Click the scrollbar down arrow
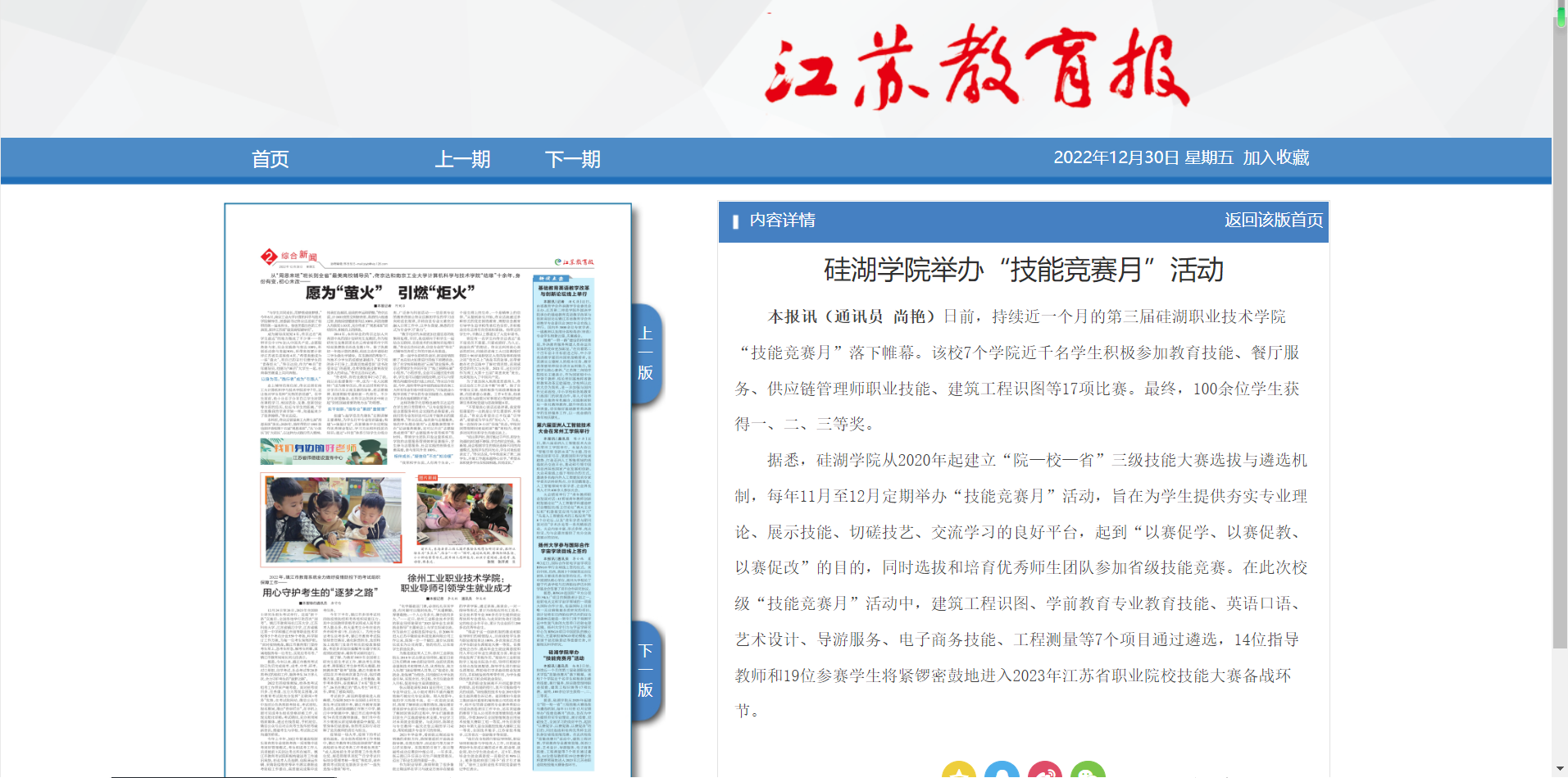Screen dimensions: 1568x778 [x=1560, y=769]
